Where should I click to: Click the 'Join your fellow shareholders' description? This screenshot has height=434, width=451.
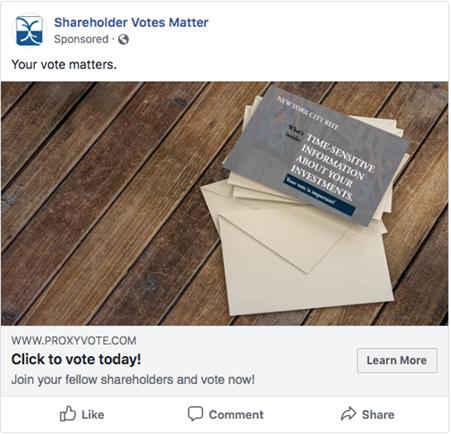pos(133,379)
